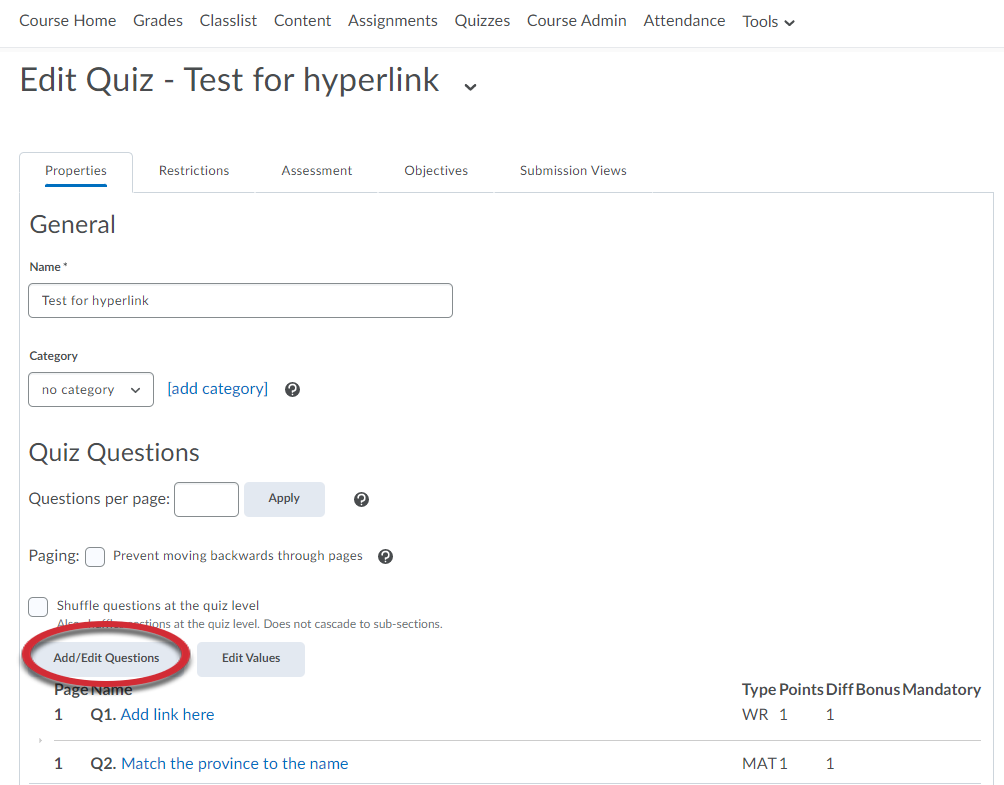The width and height of the screenshot is (1004, 785).
Task: Click help icon next to Paging option
Action: click(386, 557)
